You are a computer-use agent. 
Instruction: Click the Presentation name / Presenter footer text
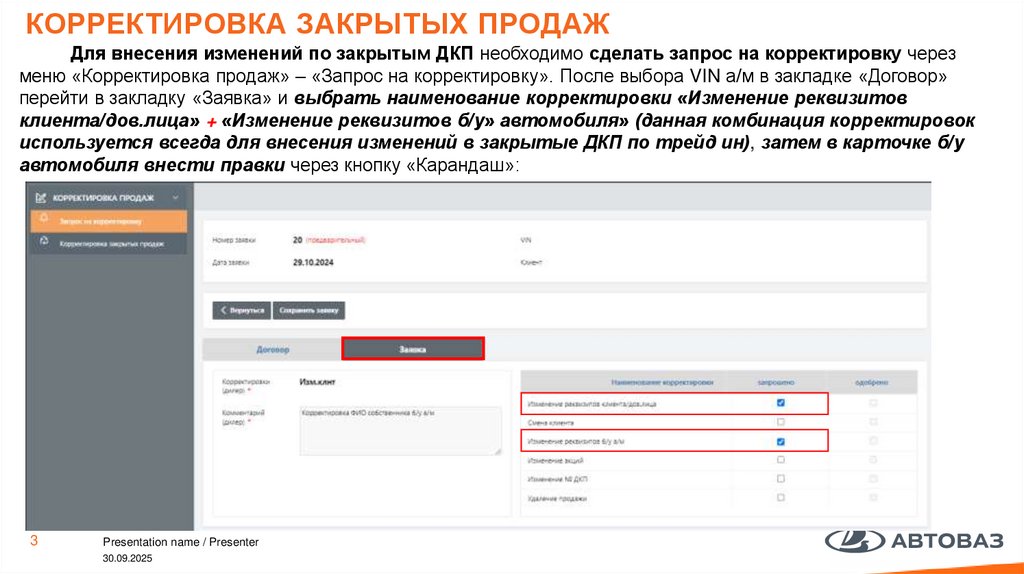click(181, 542)
